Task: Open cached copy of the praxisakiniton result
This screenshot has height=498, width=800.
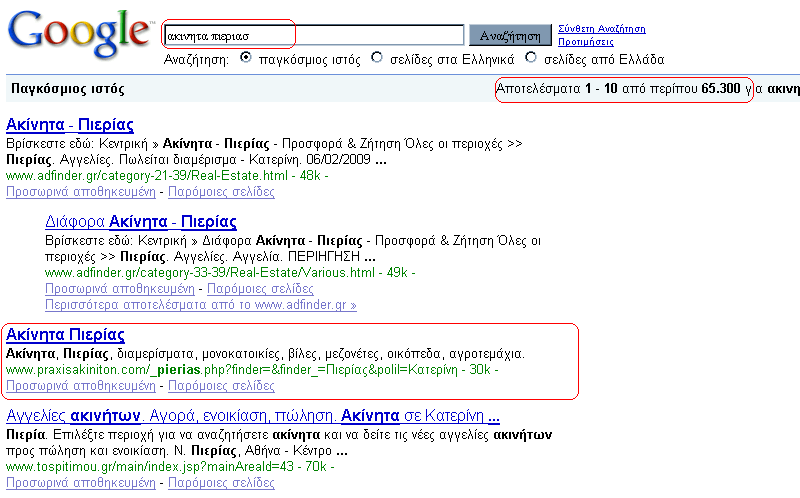Action: (x=80, y=385)
